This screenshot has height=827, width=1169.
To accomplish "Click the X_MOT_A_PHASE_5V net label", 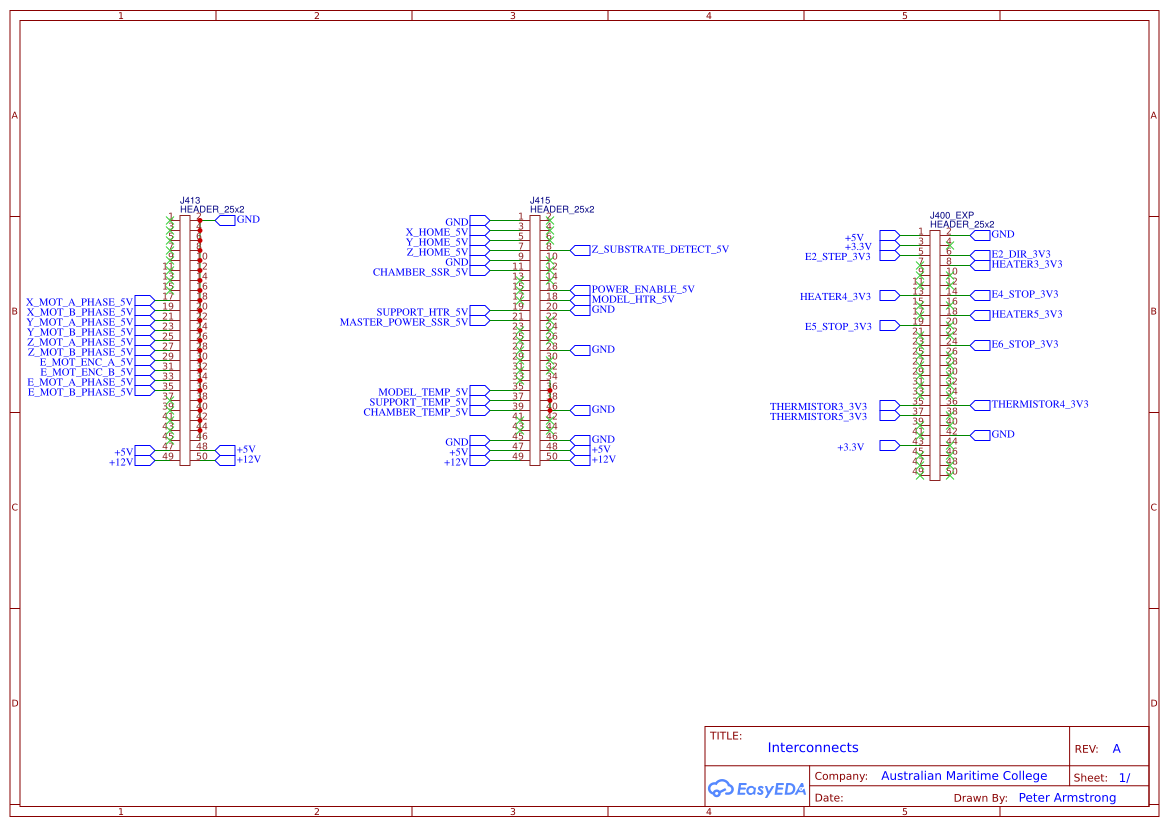I will (80, 302).
